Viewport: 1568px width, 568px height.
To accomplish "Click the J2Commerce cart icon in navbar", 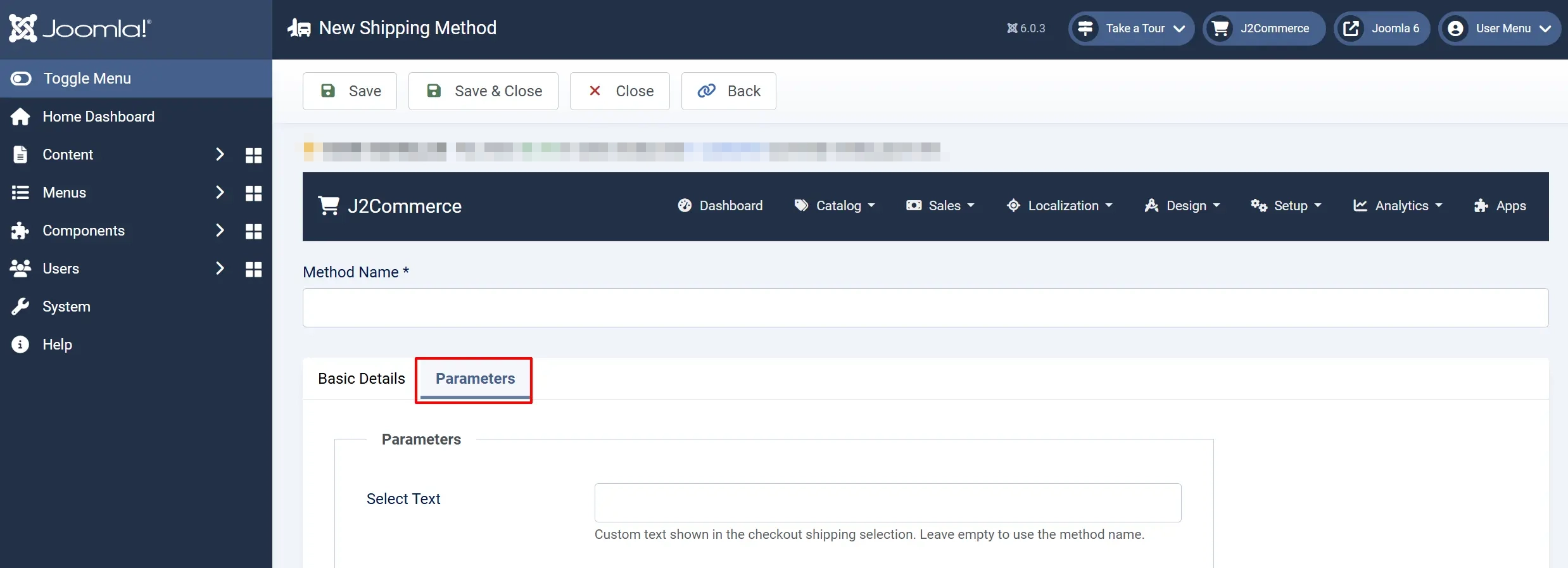I will point(329,206).
